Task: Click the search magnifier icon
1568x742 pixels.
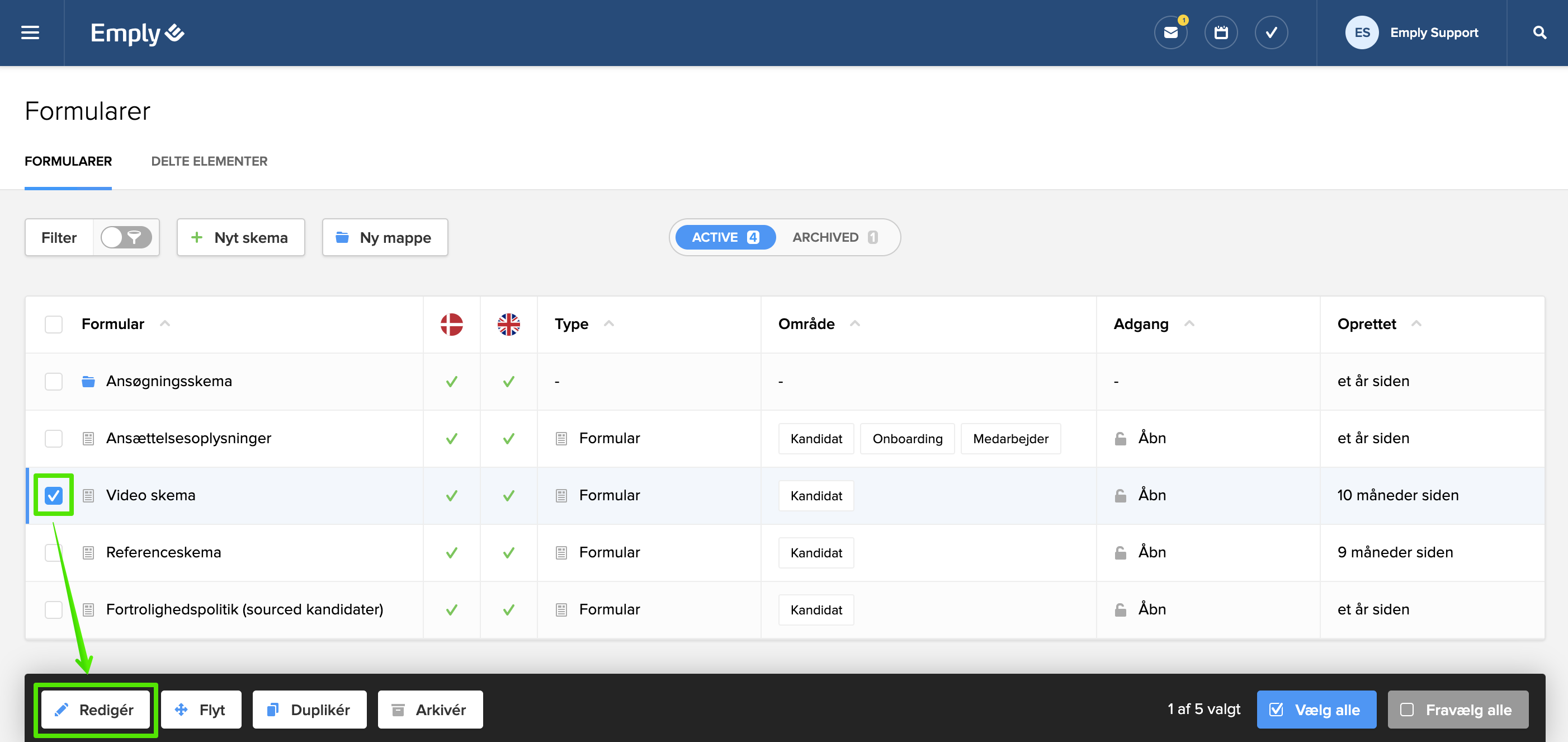Action: (x=1539, y=33)
